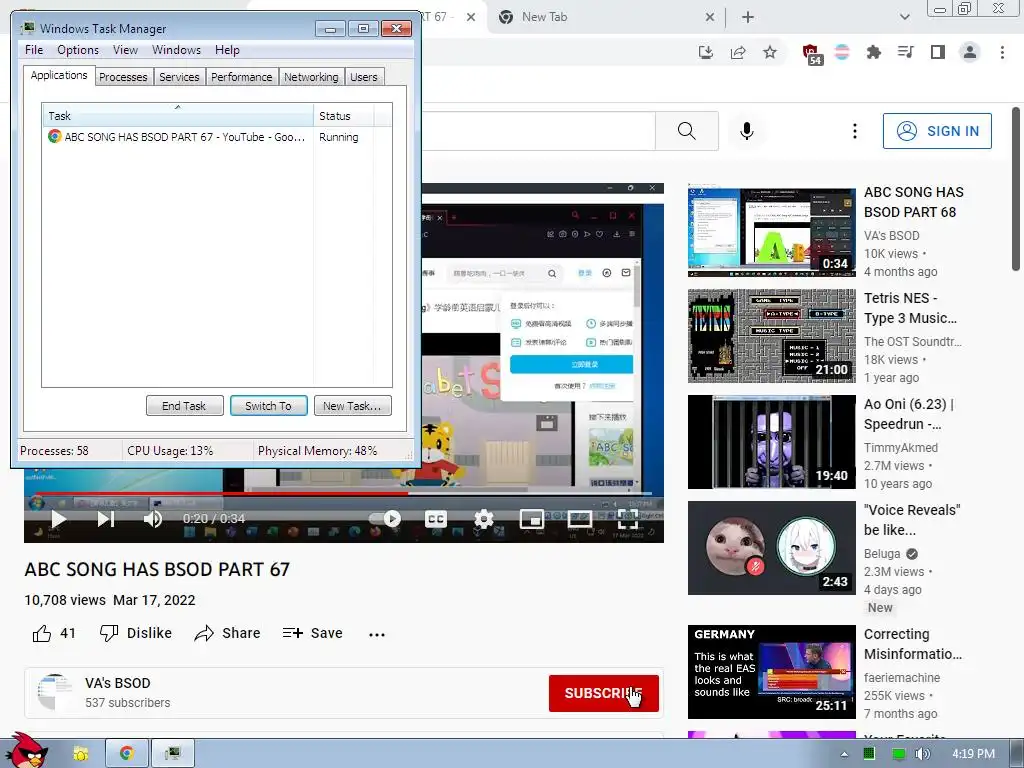Open the Chrome profile avatar

(x=970, y=52)
